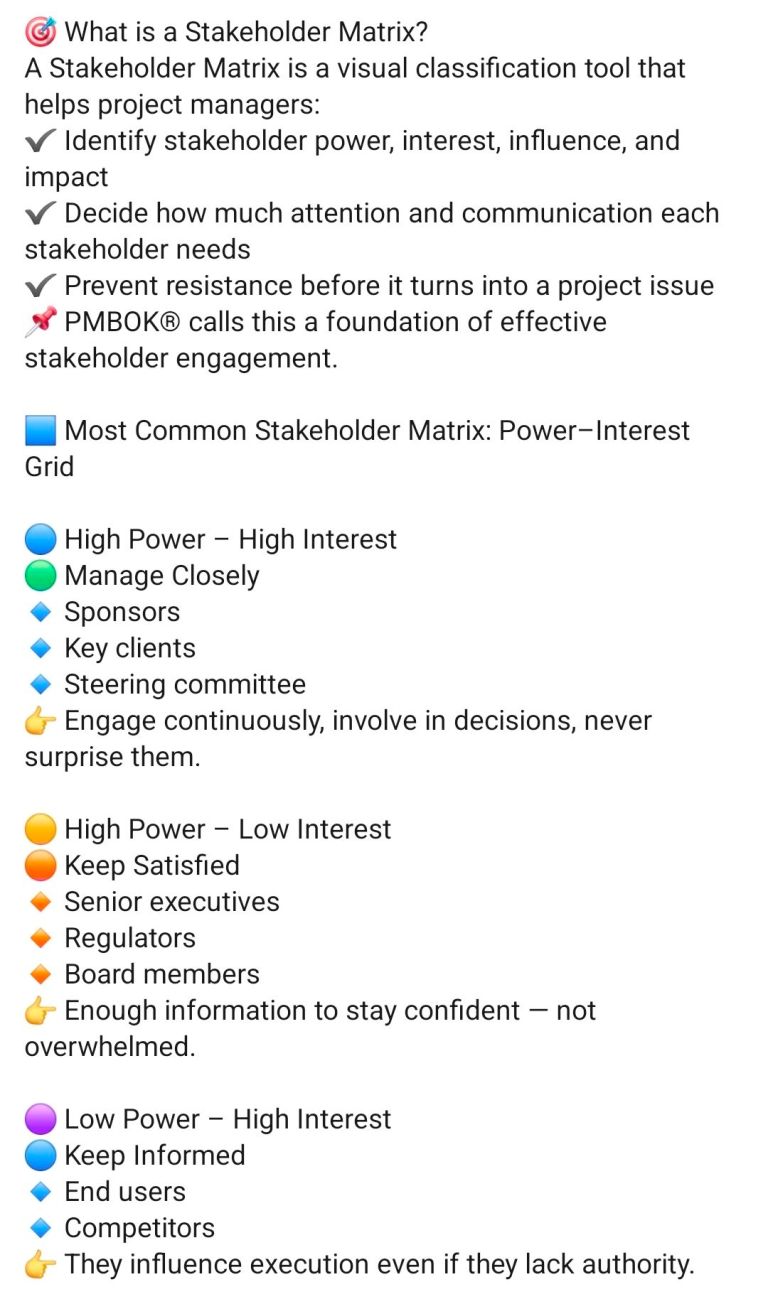Click the blue diamond bullet next to Competitors
768x1304 pixels.
coord(41,1228)
